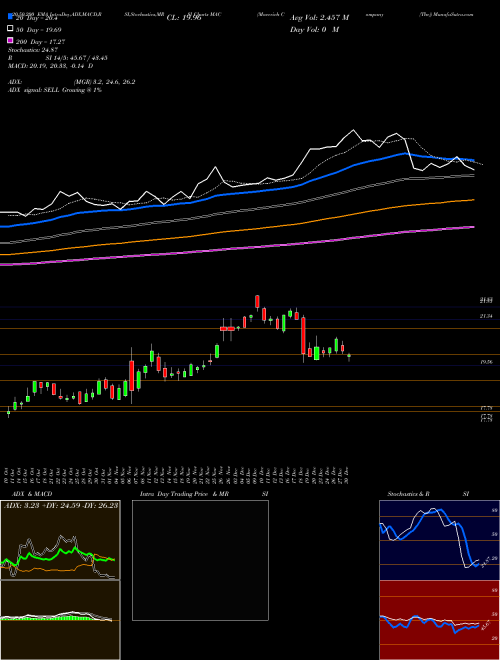
Task: Click the blue 20 Day legend swatch
Action: 10,17
